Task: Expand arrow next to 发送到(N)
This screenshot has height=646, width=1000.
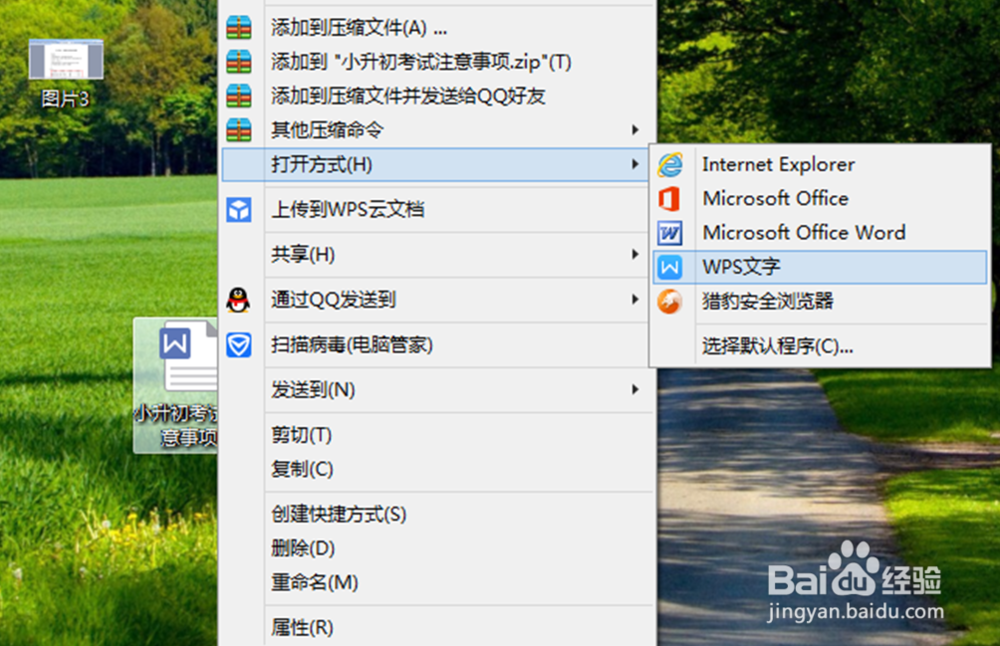Action: [x=635, y=390]
